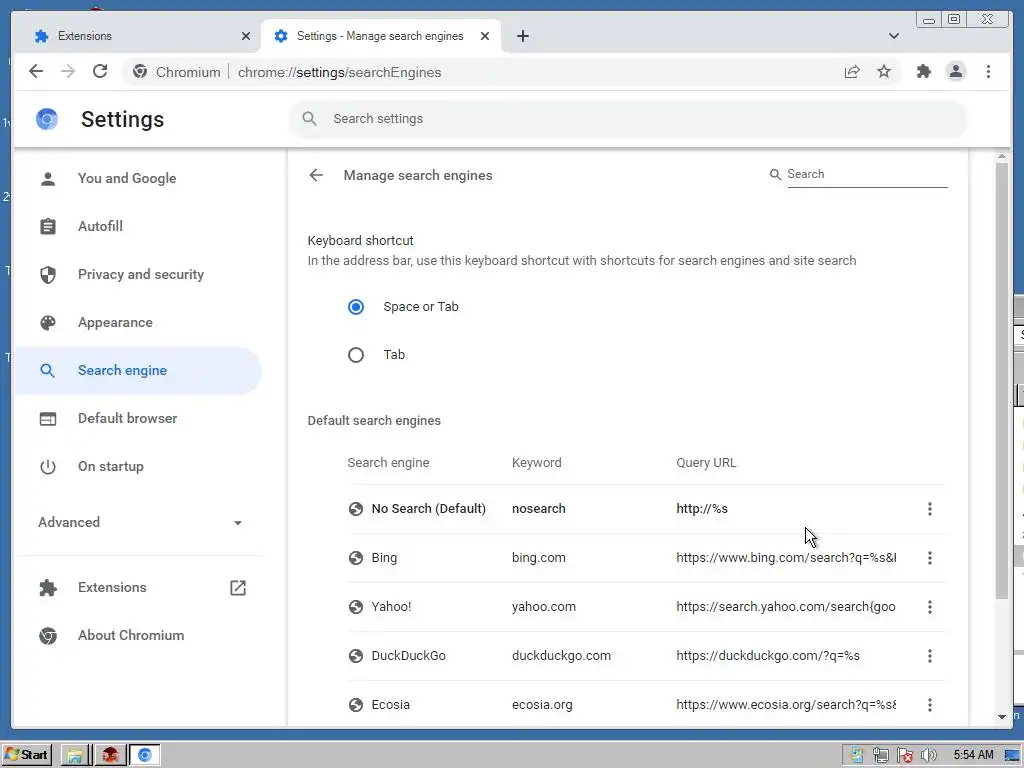Open more actions for No Search (Default)

929,509
